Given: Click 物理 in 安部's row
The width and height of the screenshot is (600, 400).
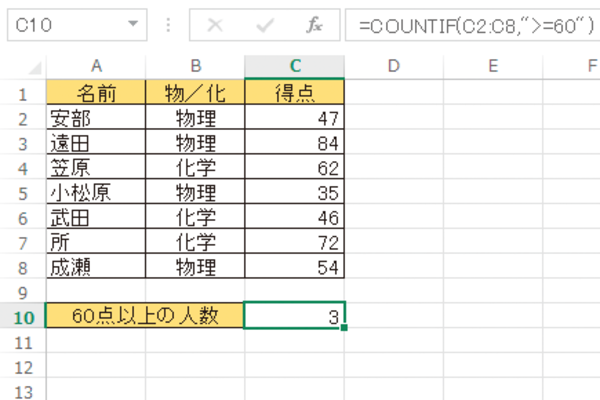Looking at the screenshot, I should click(195, 117).
